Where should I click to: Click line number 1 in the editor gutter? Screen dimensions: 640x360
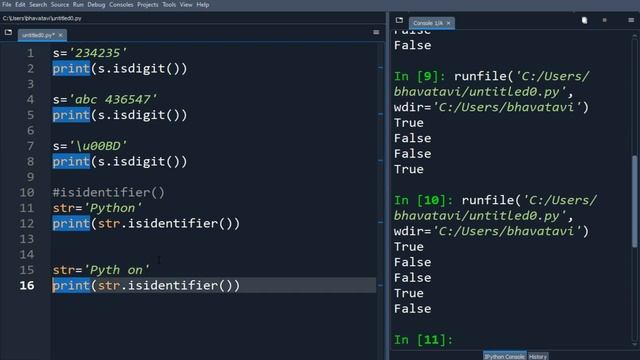tap(30, 53)
